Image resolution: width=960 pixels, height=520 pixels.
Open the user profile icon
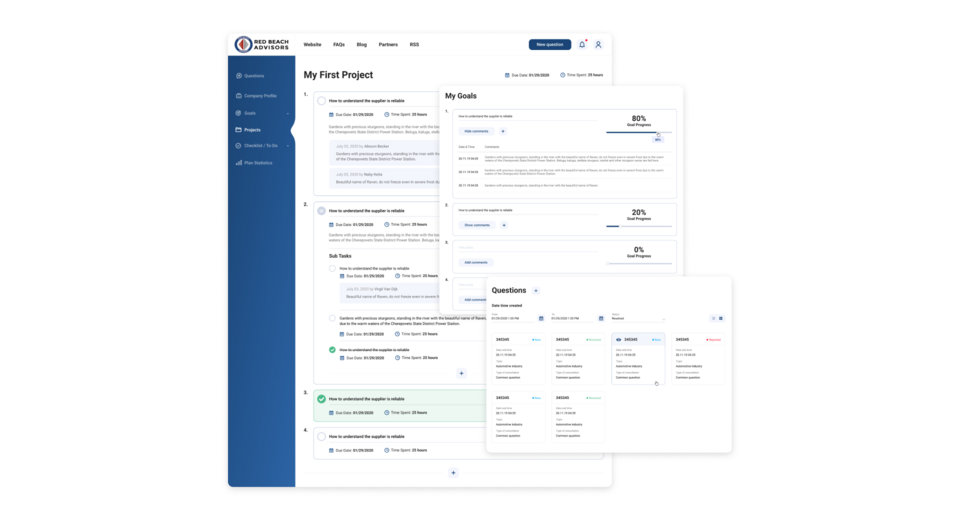point(598,44)
